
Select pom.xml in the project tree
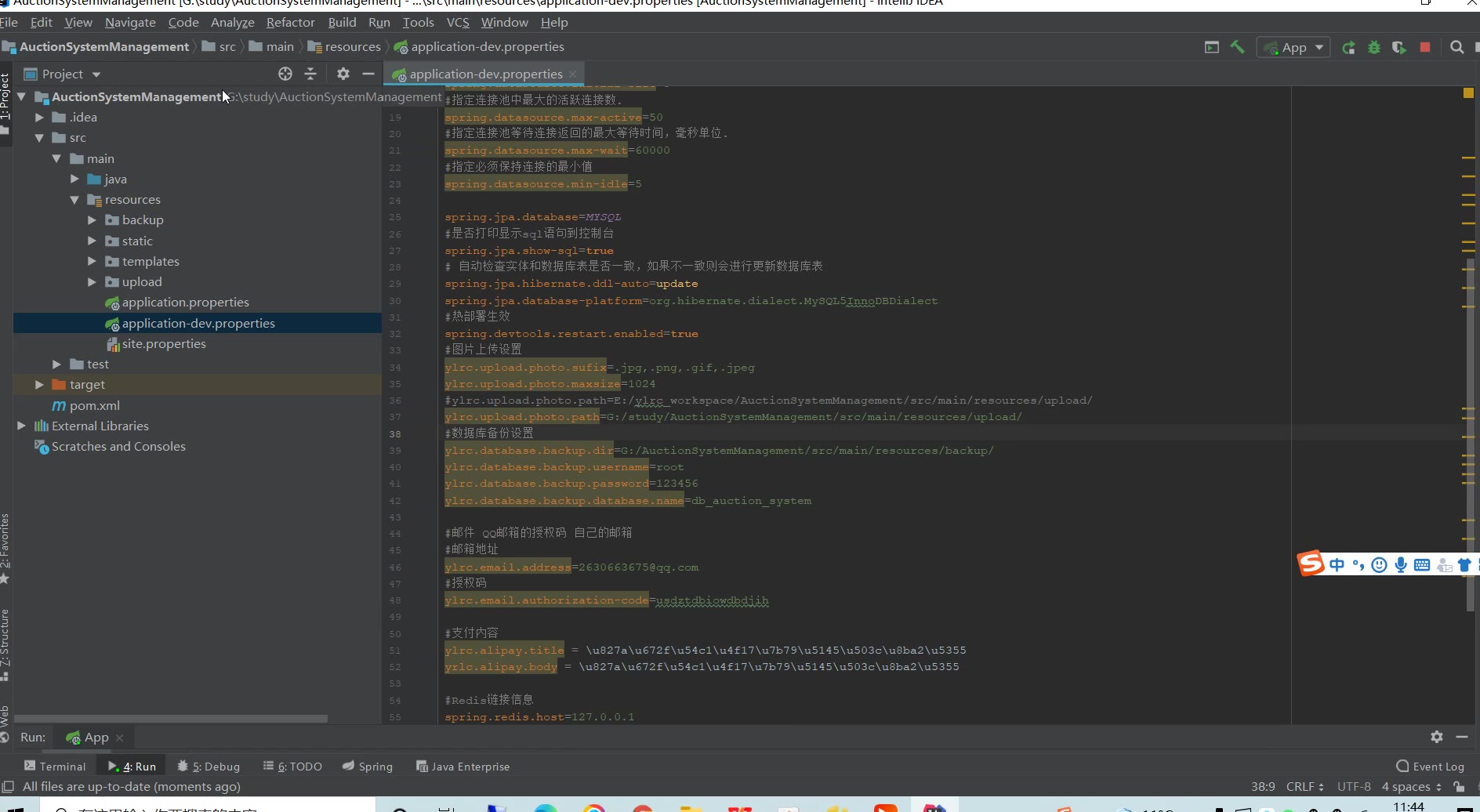coord(94,405)
